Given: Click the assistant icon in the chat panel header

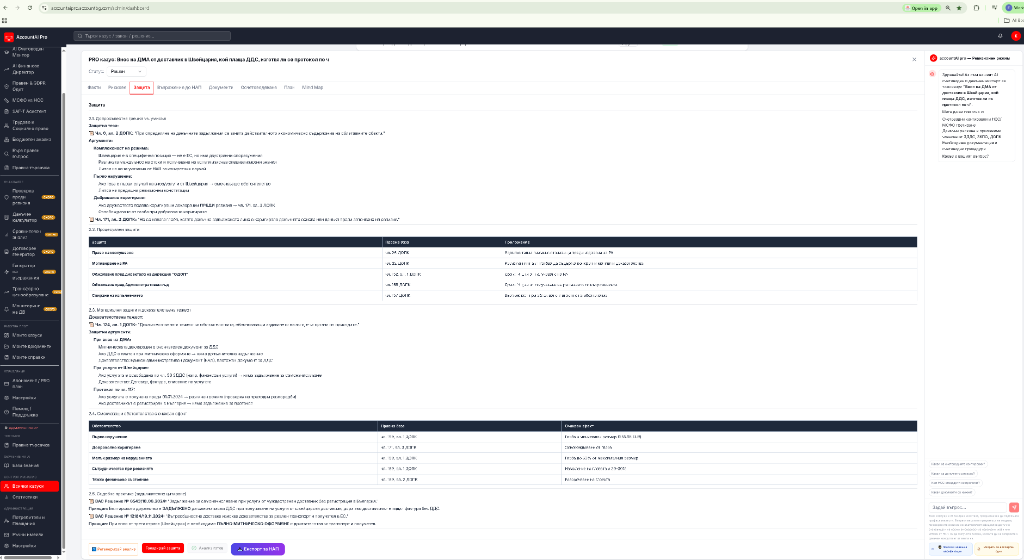Looking at the screenshot, I should tap(933, 58).
